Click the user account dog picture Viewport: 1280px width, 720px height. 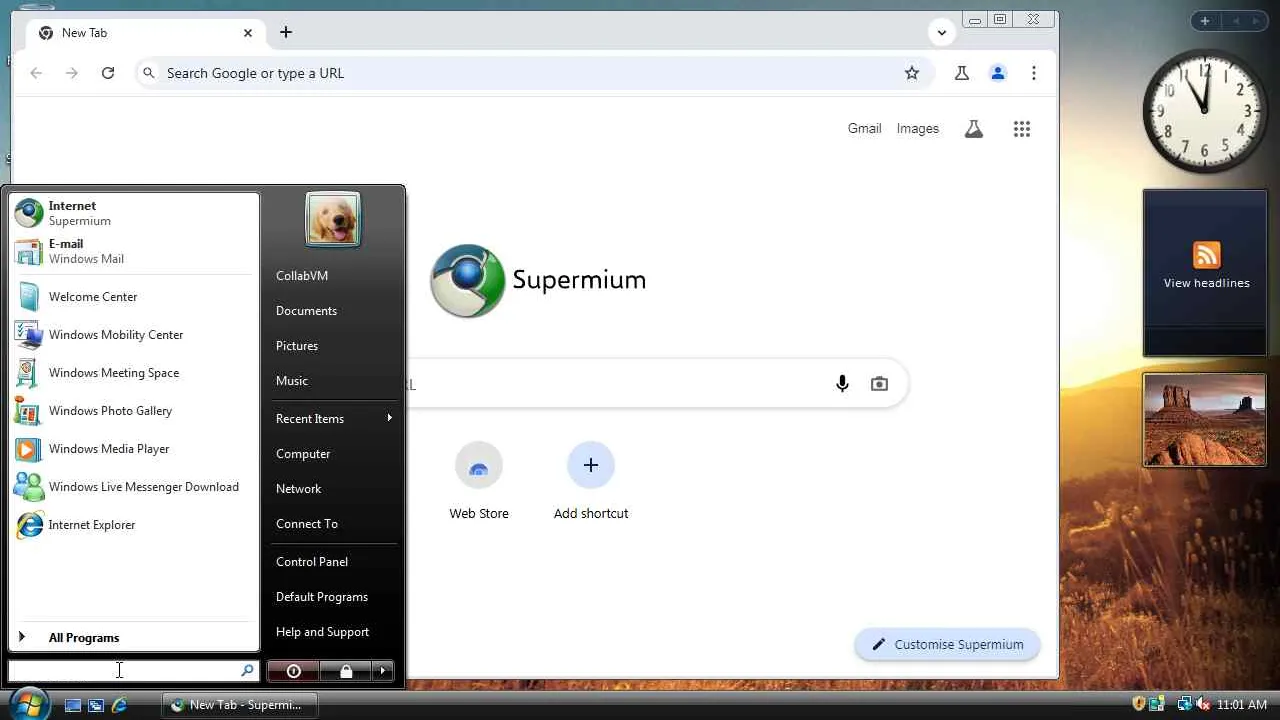click(333, 220)
